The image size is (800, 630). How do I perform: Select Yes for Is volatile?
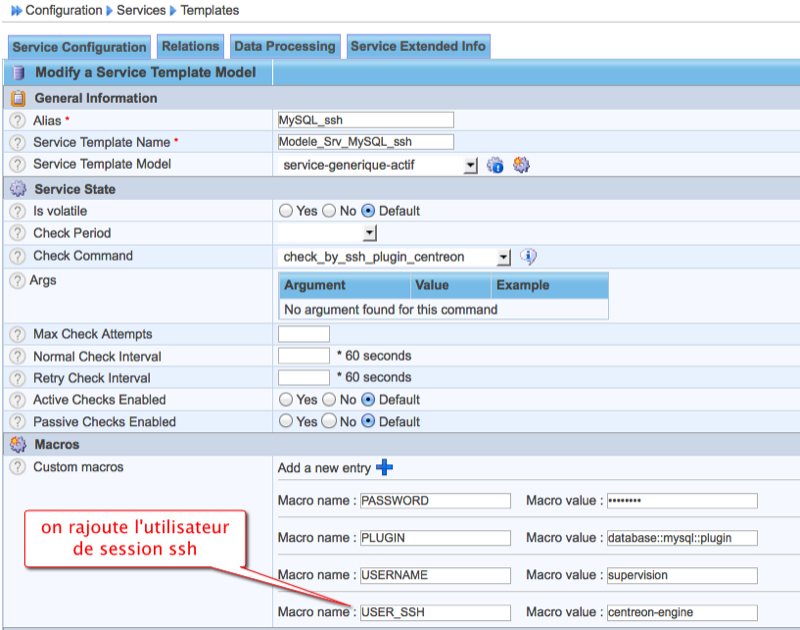click(x=286, y=211)
